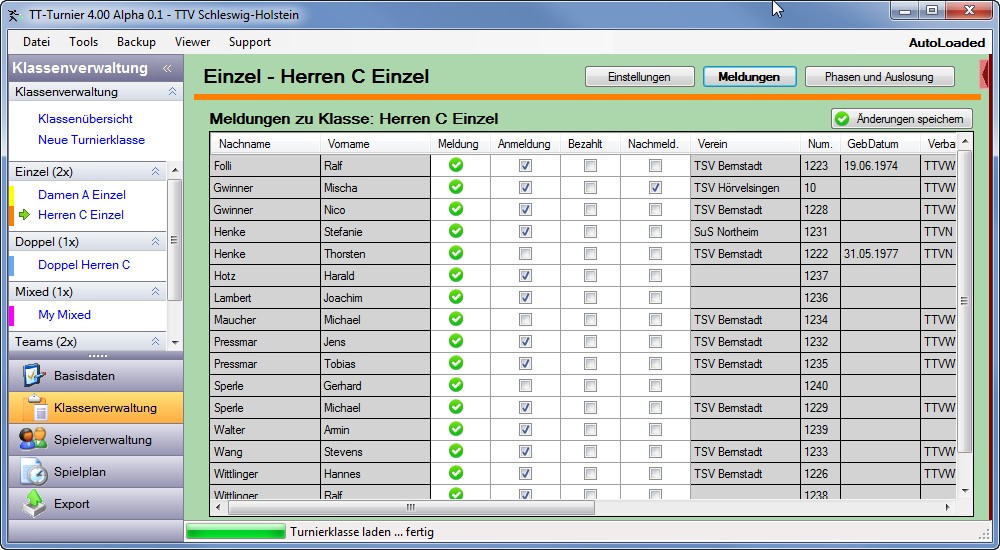This screenshot has height=550, width=1000.
Task: Click the horizontal scrollbar of the table
Action: [500, 507]
